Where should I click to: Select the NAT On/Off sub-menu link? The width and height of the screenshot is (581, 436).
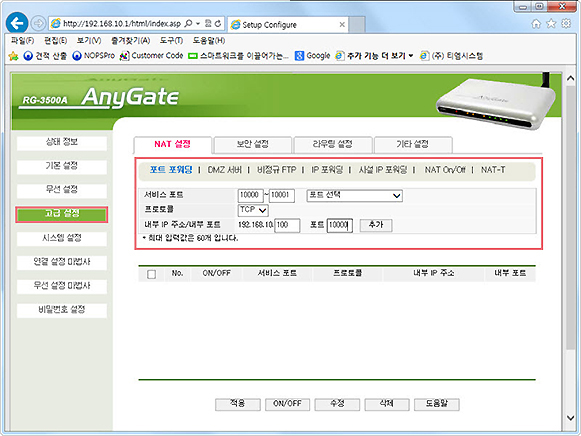445,170
